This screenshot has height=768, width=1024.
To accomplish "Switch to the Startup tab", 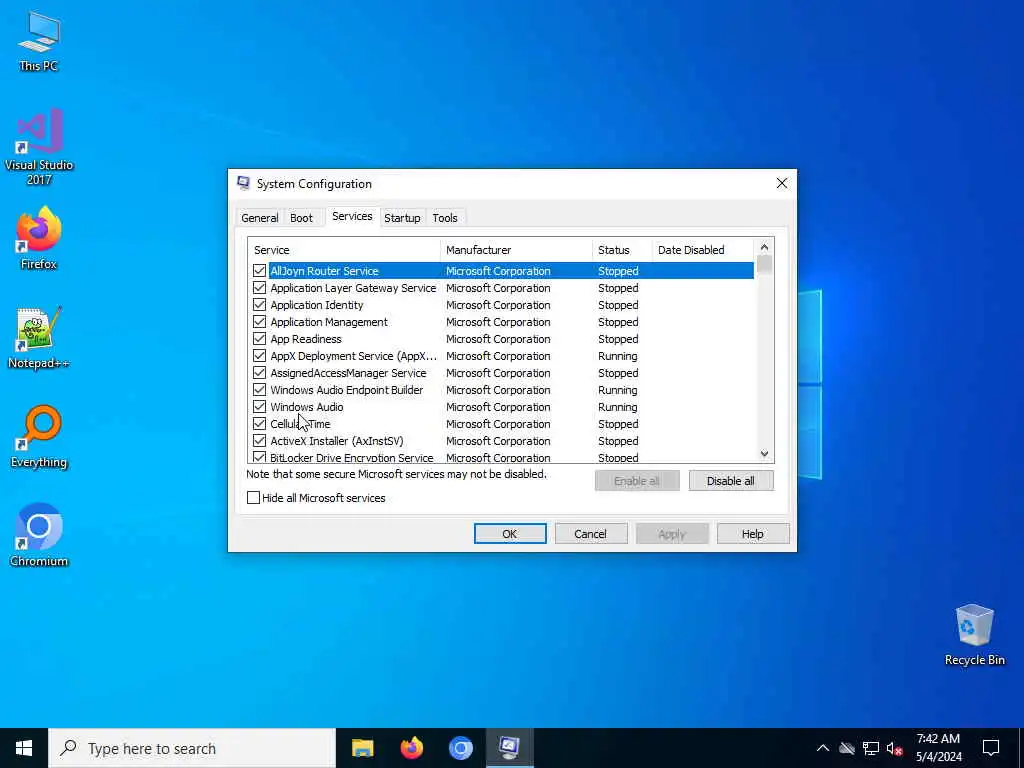I will [402, 218].
